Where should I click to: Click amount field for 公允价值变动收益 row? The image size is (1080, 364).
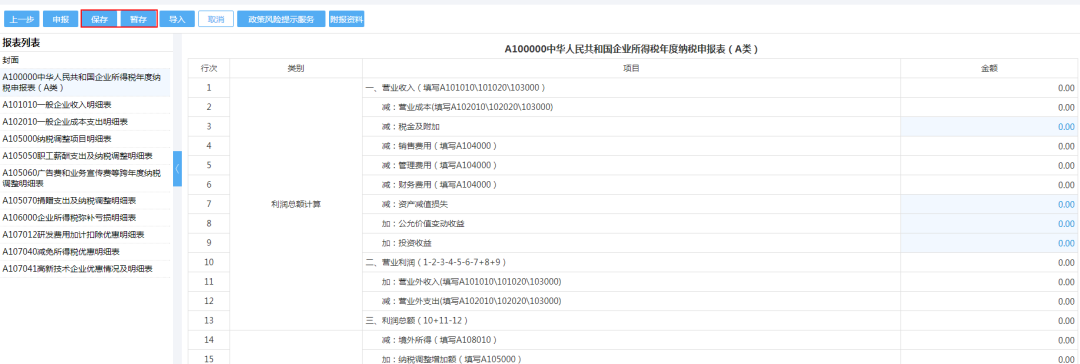pyautogui.click(x=990, y=224)
